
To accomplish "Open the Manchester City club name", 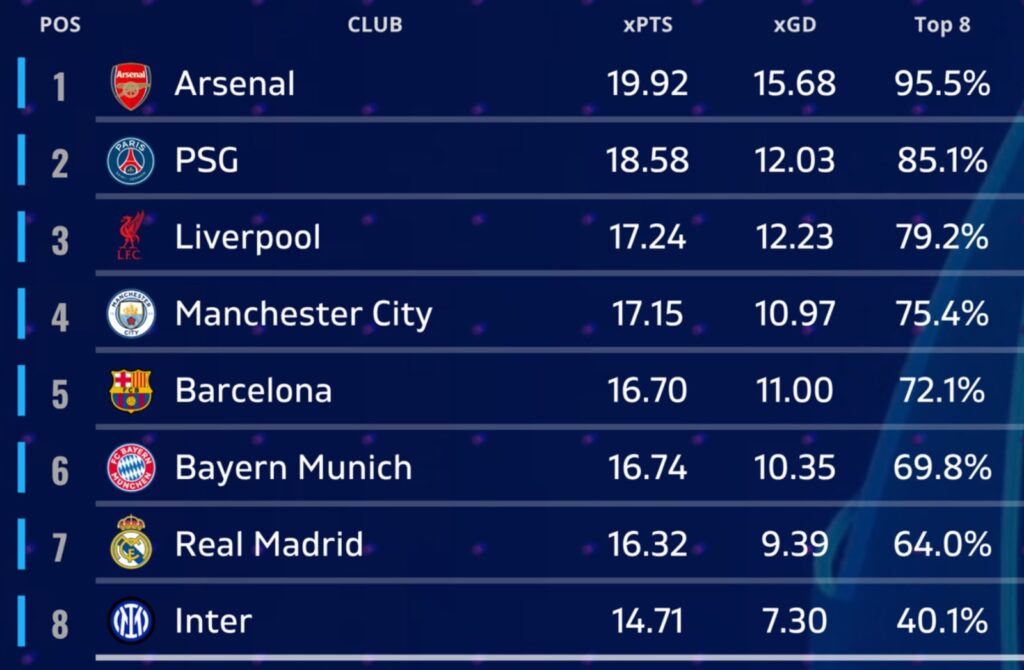I will coord(304,315).
